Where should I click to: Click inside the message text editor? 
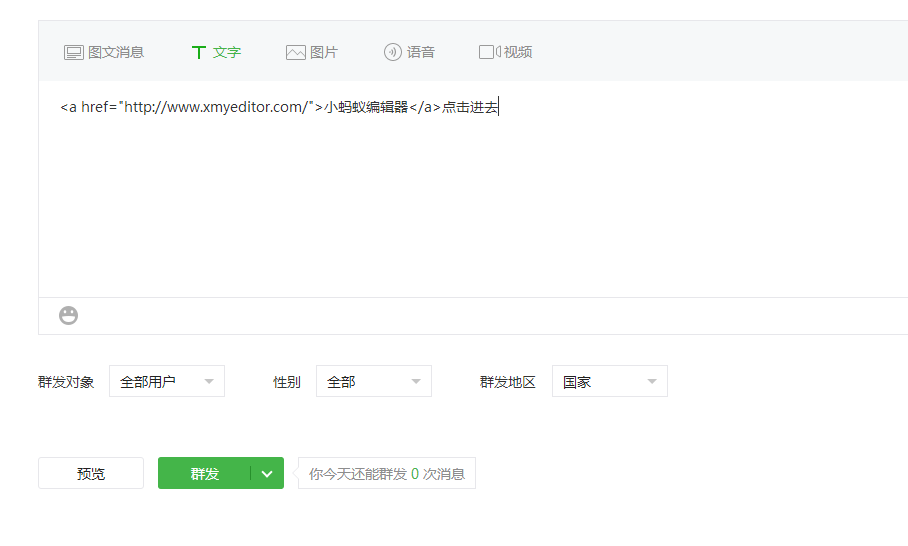click(473, 189)
